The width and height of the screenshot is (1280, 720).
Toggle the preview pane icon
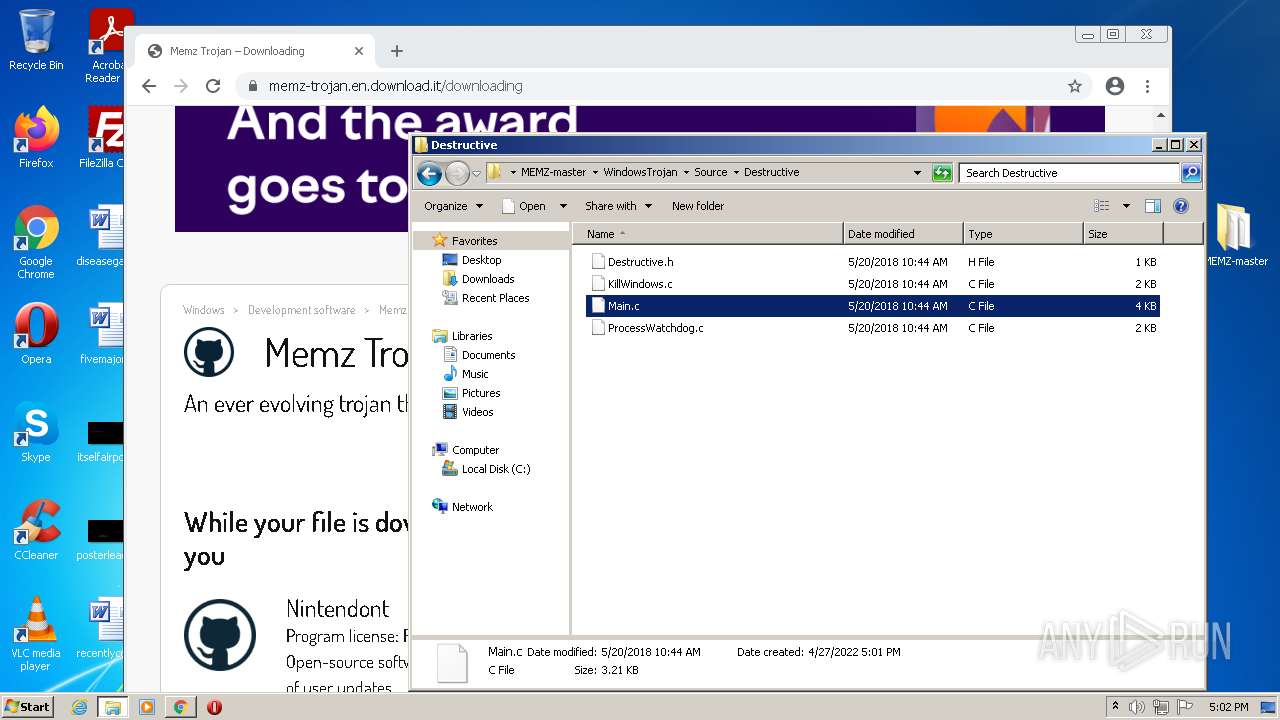tap(1152, 206)
